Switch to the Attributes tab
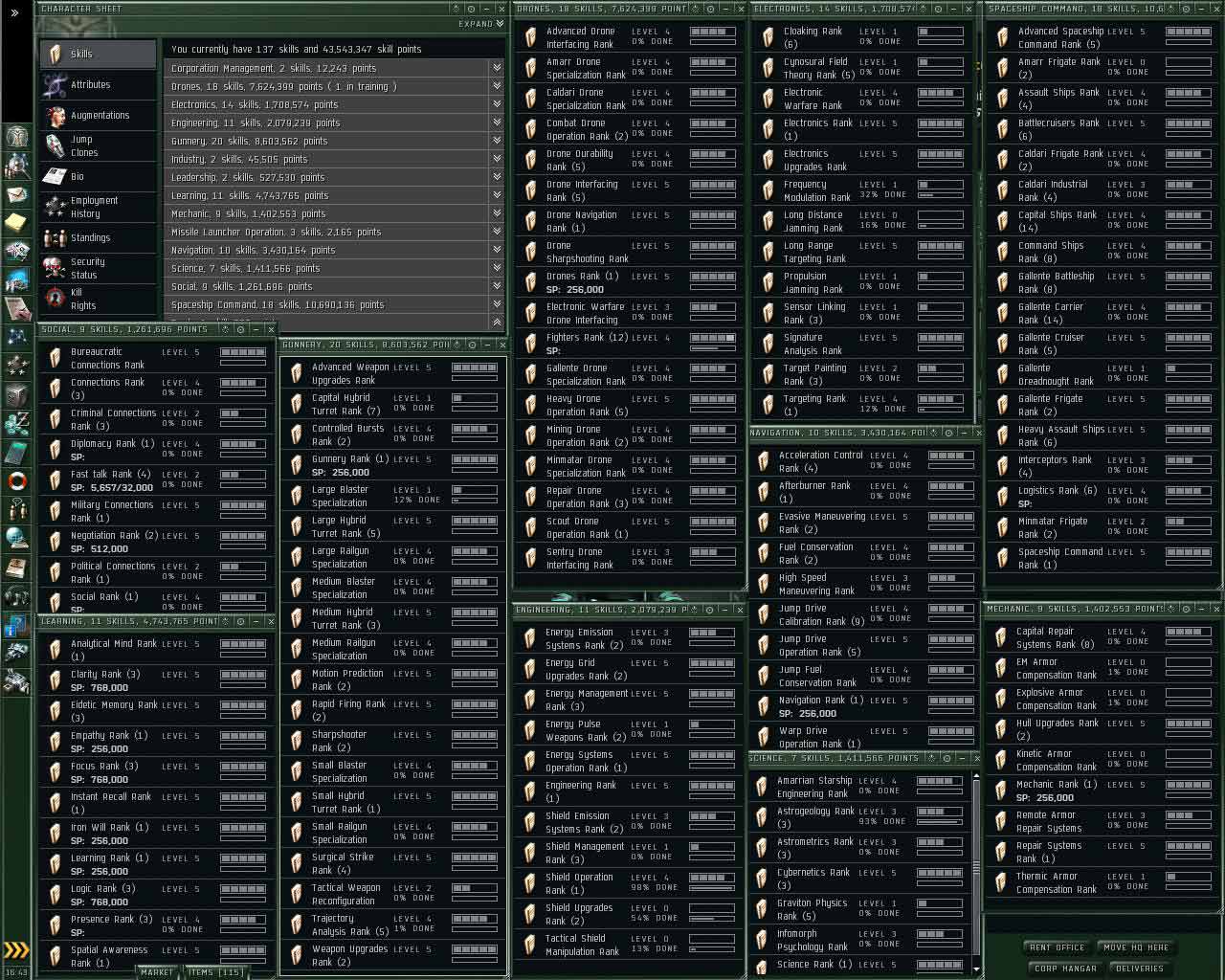The width and height of the screenshot is (1225, 980). 99,84
